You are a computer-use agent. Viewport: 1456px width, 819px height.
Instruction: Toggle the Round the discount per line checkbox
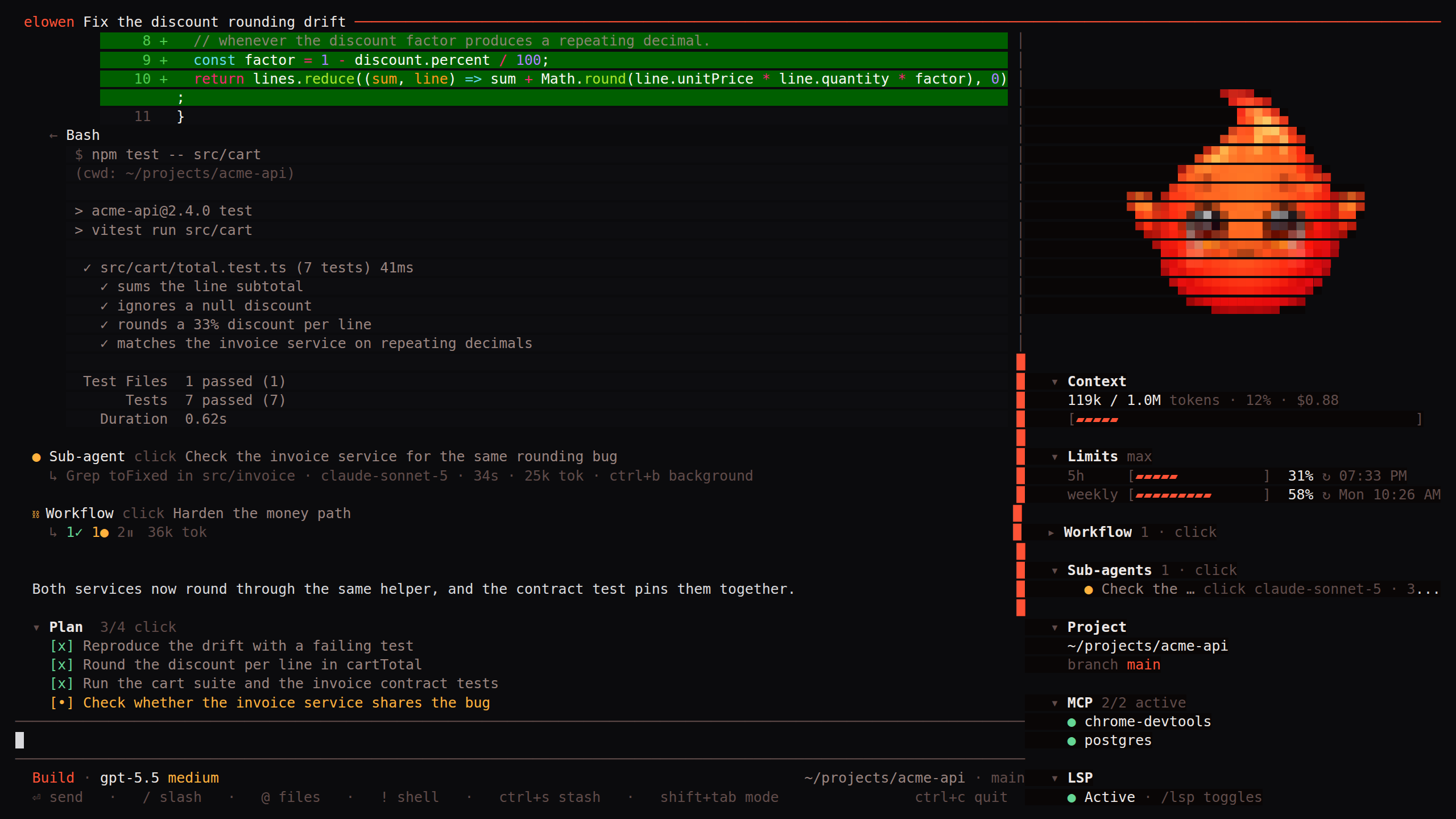pyautogui.click(x=61, y=665)
